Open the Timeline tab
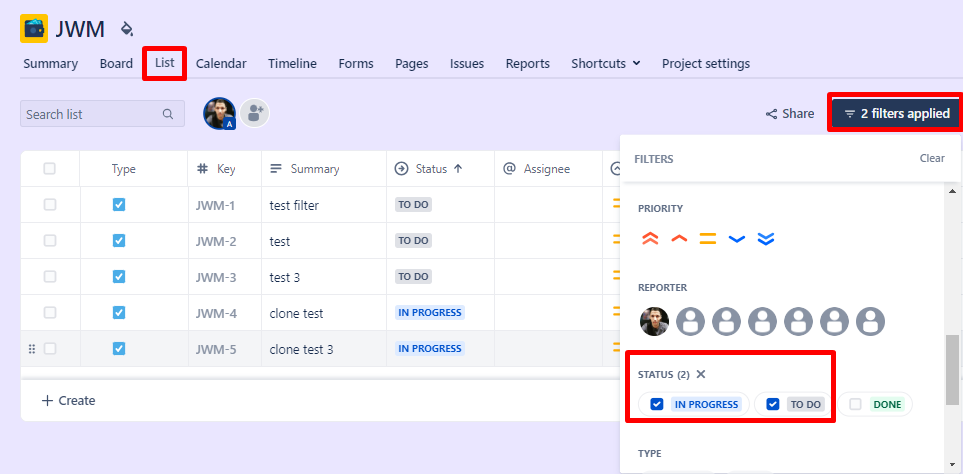Screen dimensions: 963x474 (x=292, y=63)
